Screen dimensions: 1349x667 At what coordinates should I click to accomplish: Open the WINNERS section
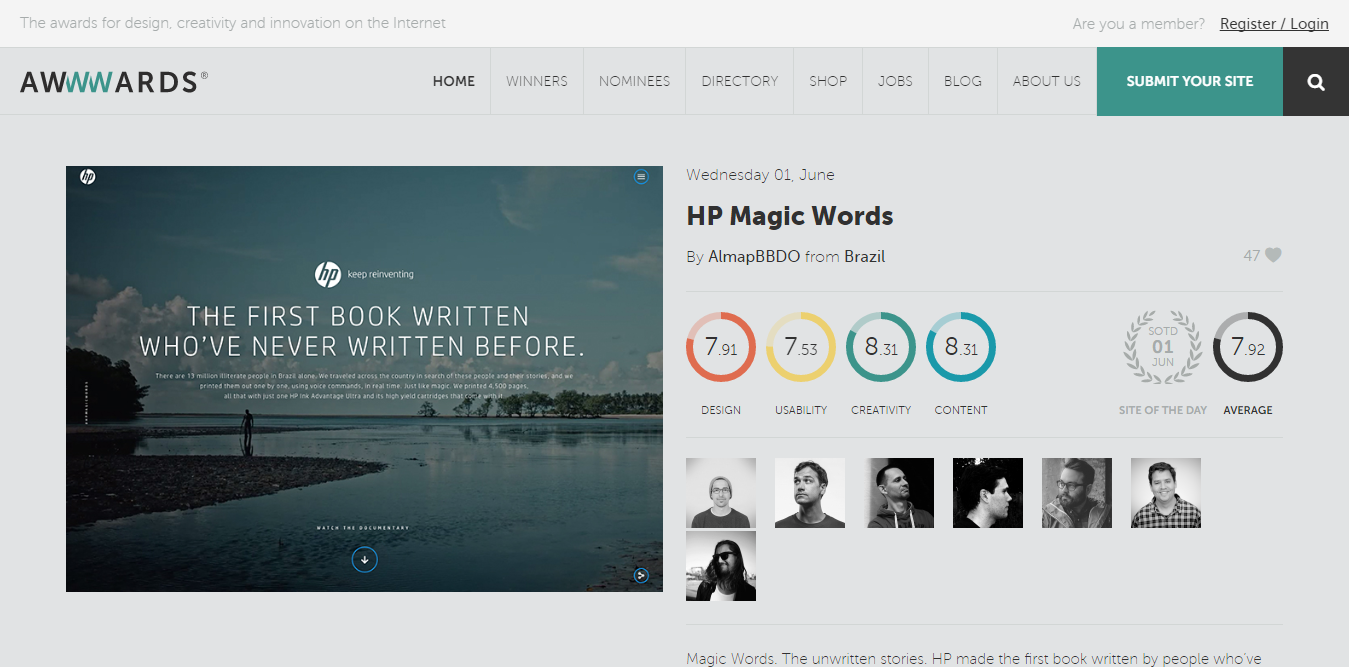pos(537,81)
